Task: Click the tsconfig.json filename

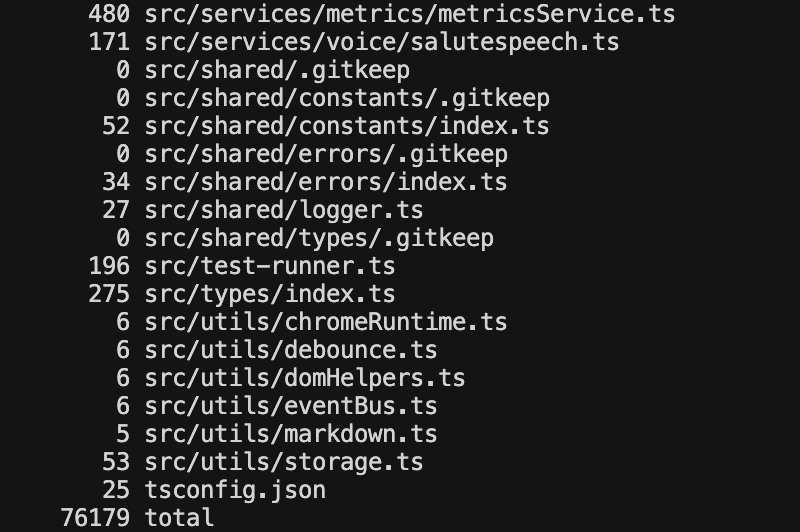Action: click(234, 490)
